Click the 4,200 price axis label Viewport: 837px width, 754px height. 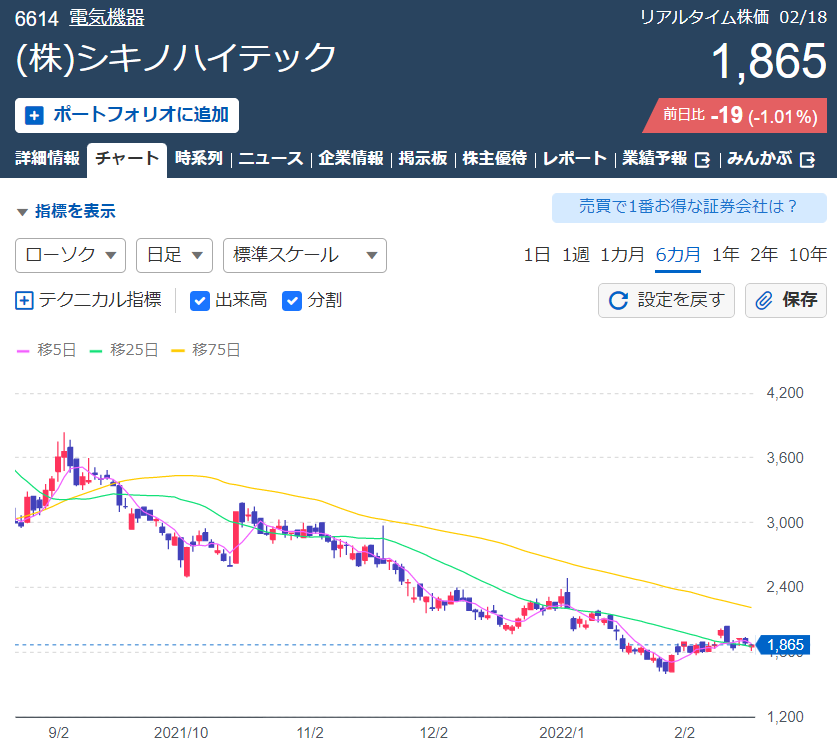[x=785, y=393]
